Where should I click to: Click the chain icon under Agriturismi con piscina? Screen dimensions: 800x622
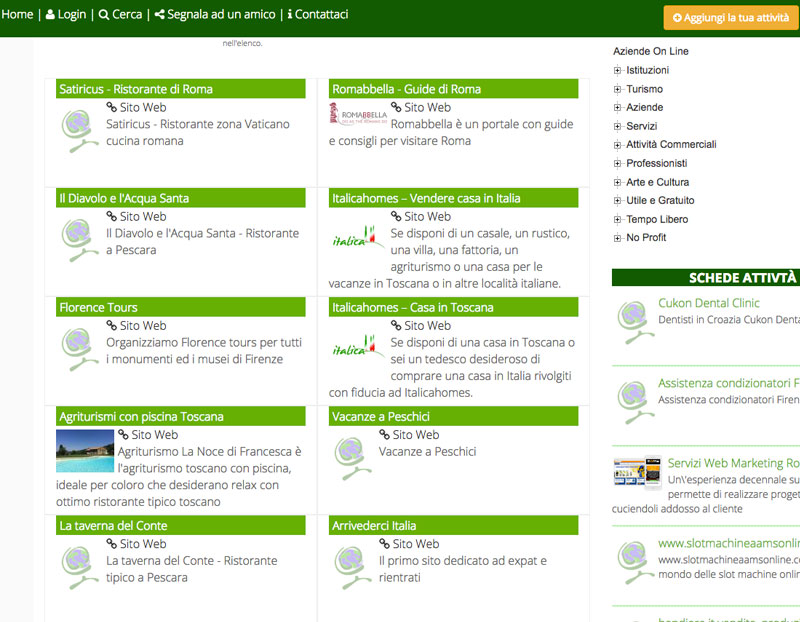123,435
